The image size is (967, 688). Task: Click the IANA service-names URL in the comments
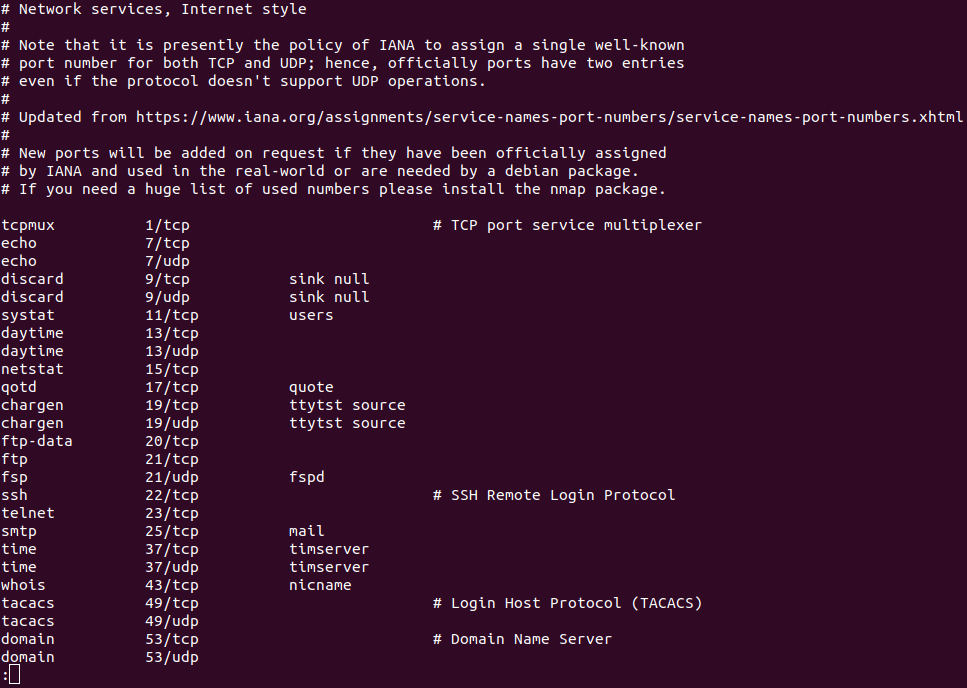[549, 117]
